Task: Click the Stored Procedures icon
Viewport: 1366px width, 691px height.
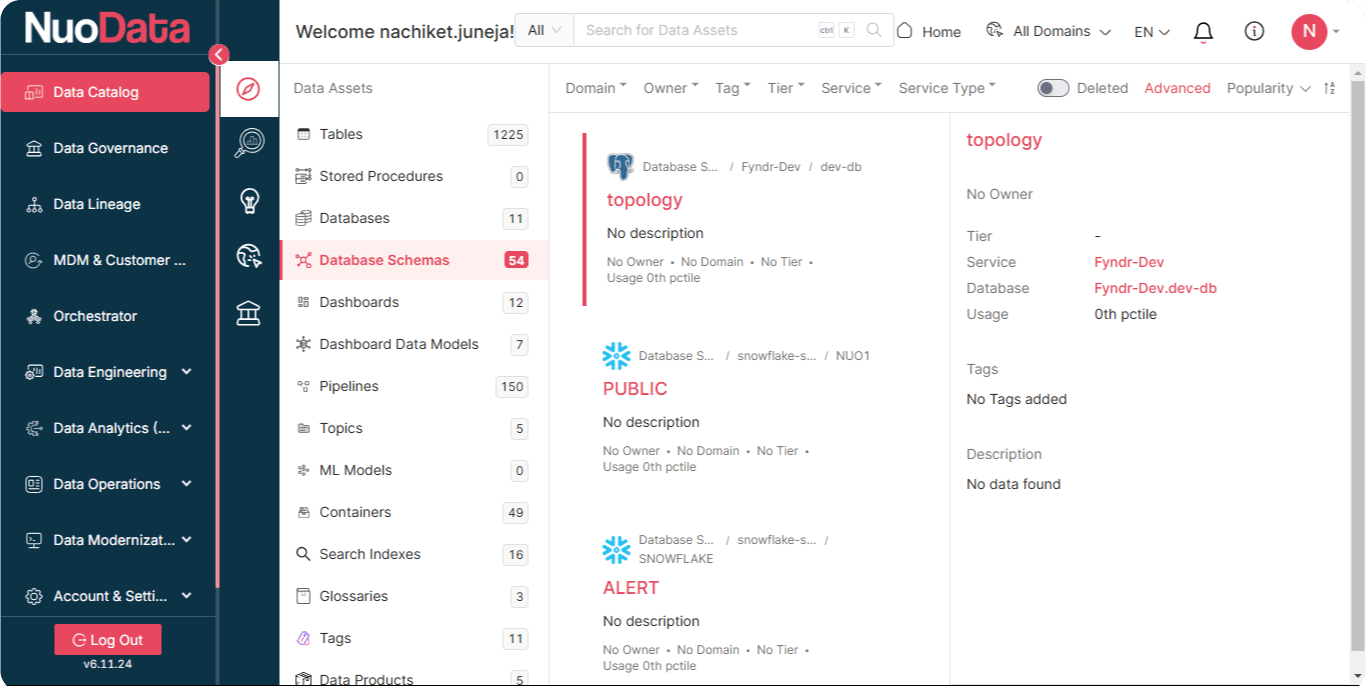Action: click(x=303, y=176)
